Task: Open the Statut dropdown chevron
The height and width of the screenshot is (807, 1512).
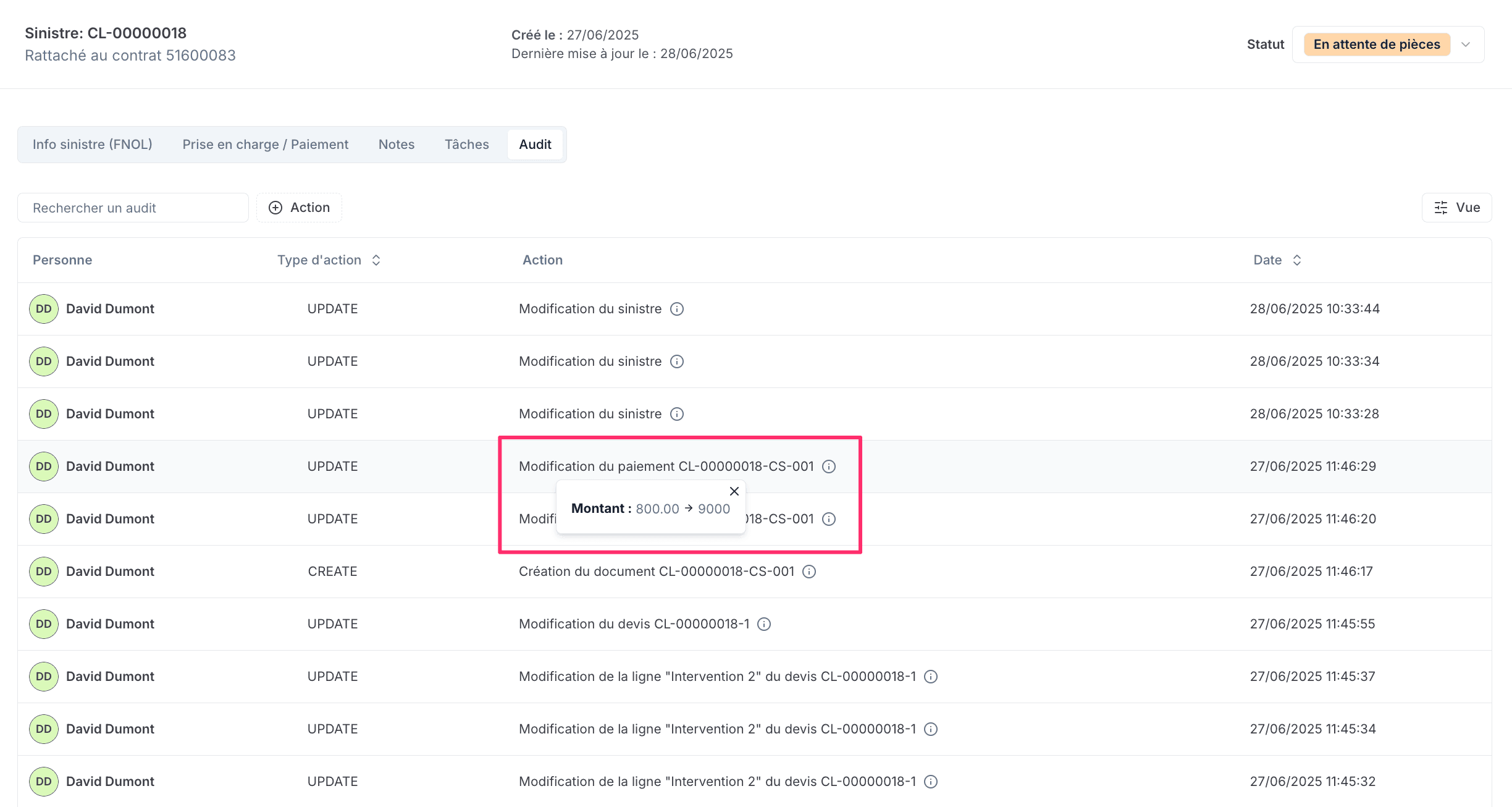Action: pyautogui.click(x=1466, y=44)
